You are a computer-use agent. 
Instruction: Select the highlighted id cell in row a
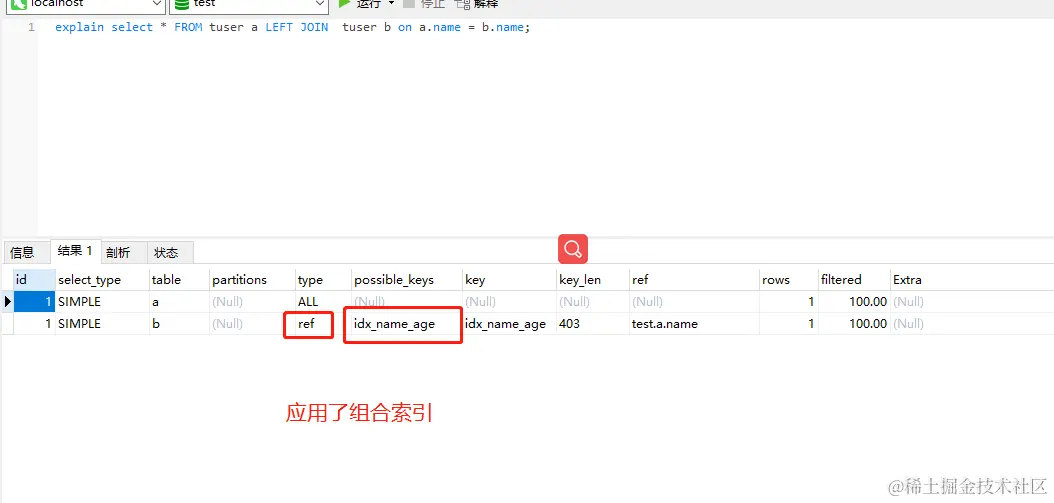(34, 302)
